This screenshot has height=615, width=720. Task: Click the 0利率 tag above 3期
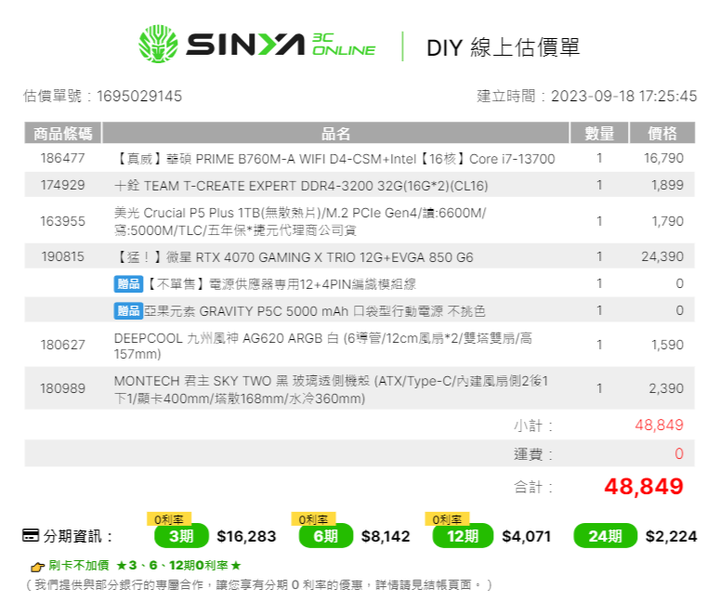point(169,519)
